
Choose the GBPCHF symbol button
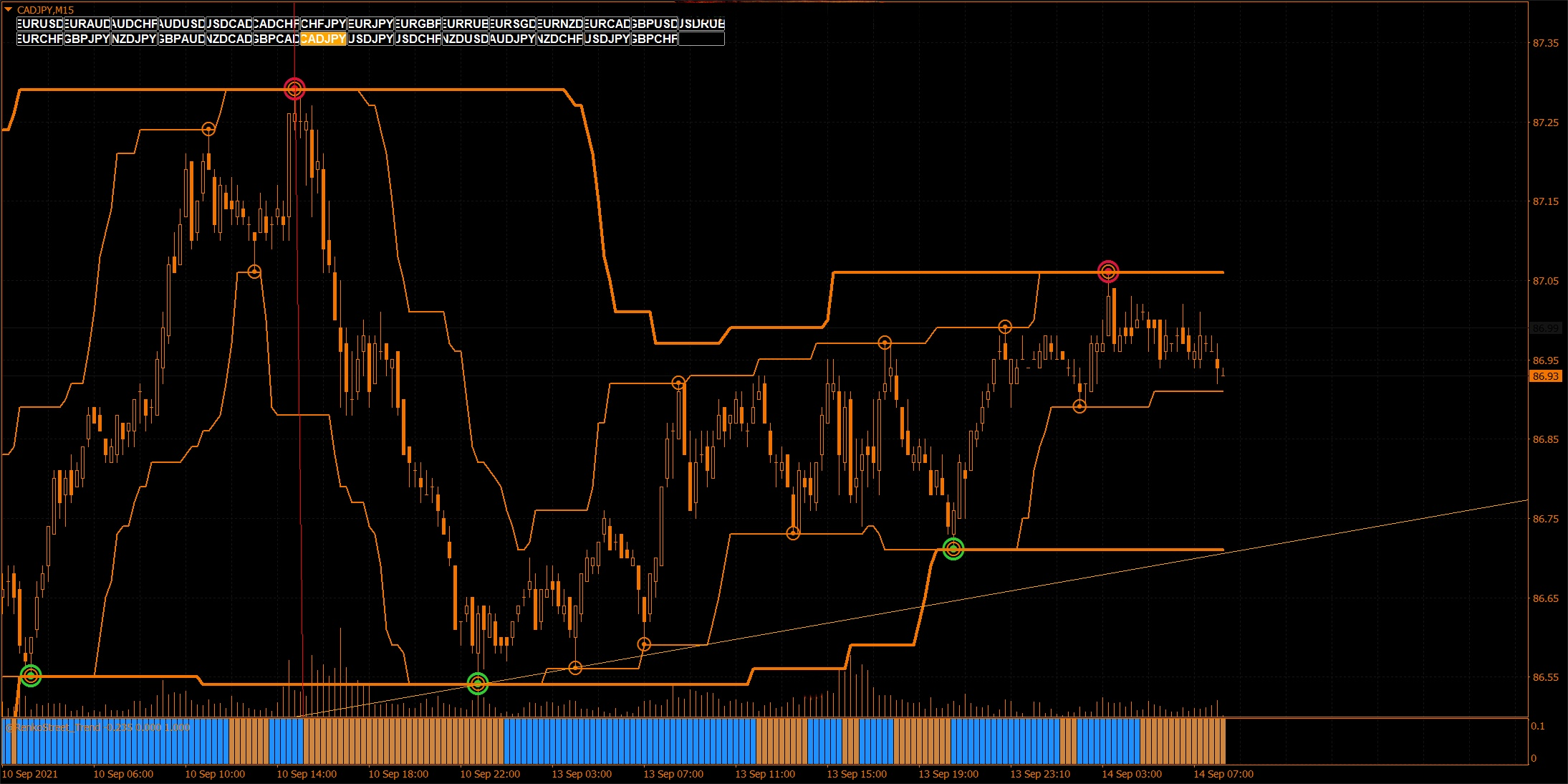(654, 39)
